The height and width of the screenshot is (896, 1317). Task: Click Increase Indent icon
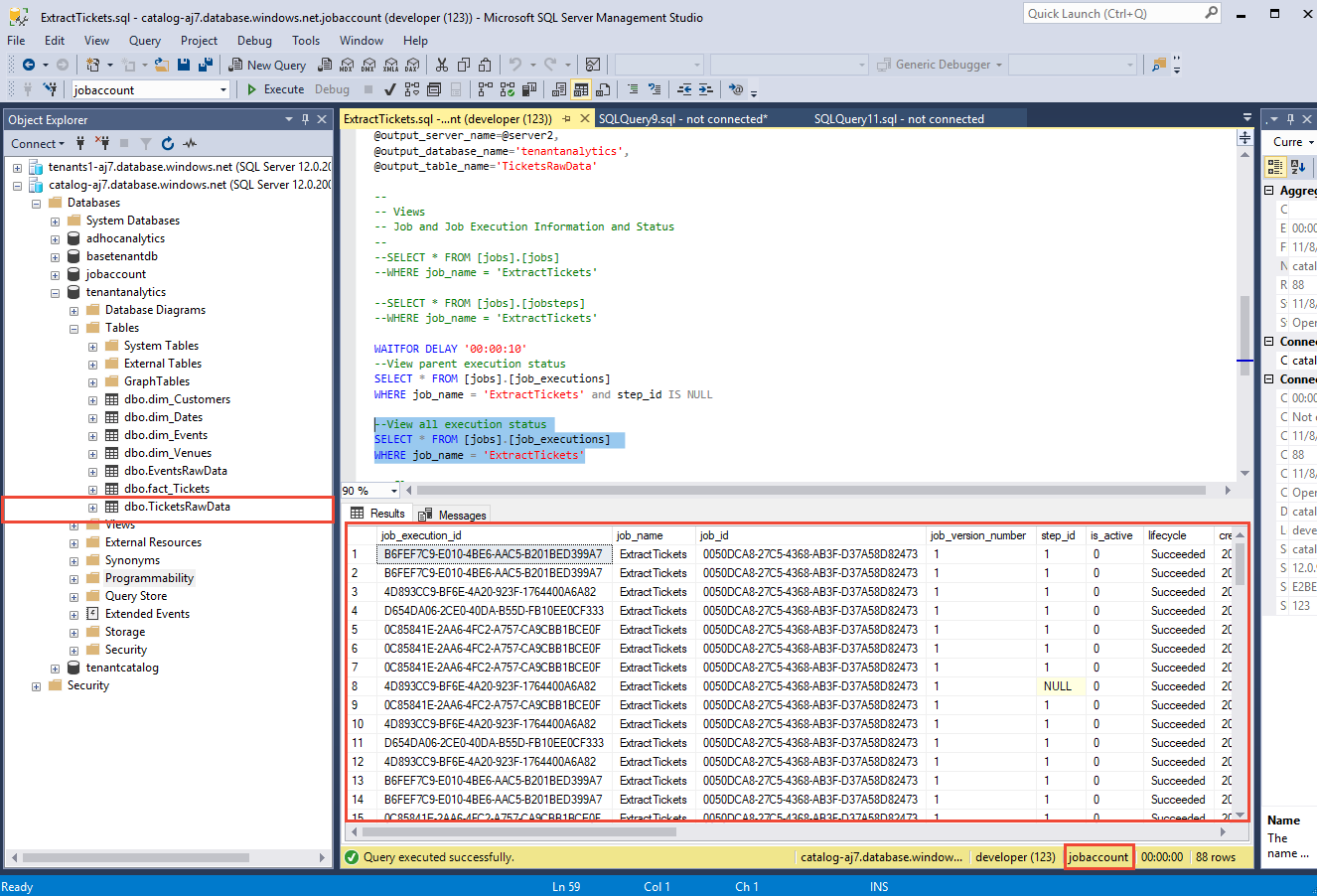pos(706,89)
